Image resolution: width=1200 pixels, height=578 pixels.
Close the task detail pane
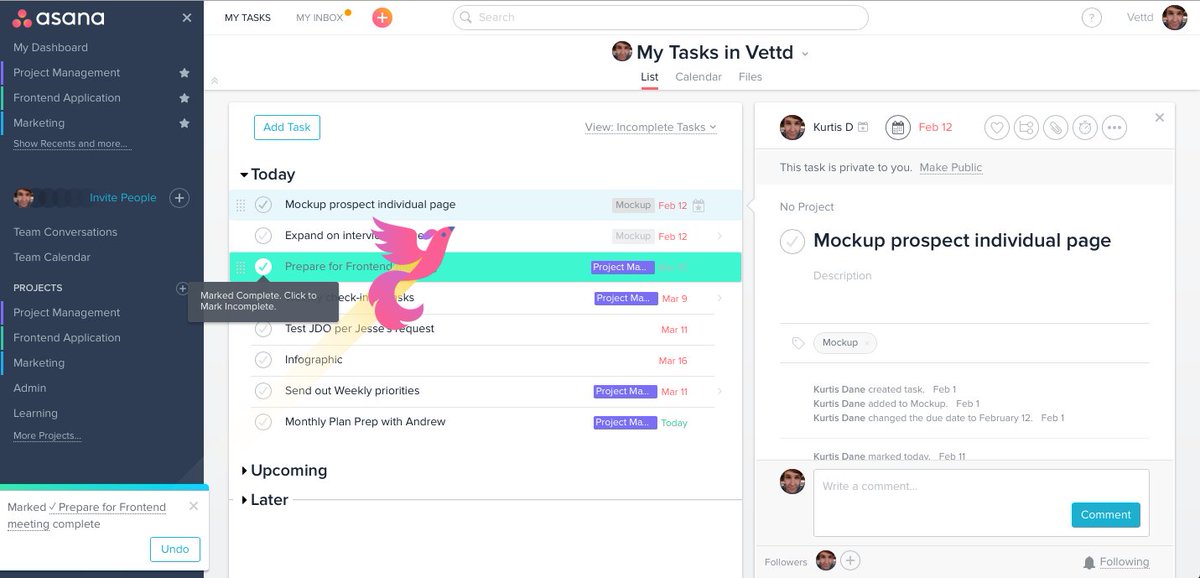[1160, 117]
